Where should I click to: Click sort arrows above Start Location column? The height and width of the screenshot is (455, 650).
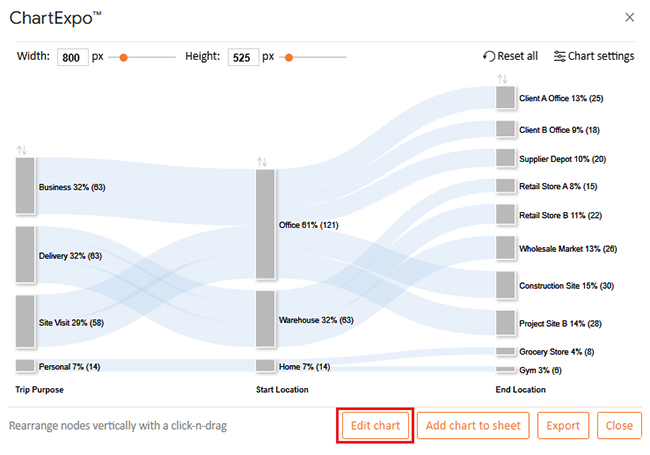click(262, 162)
